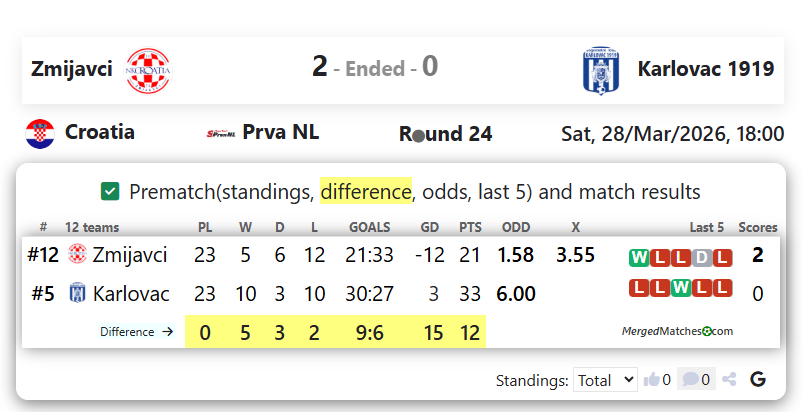Click small Zmijavci crest in standings row
Viewport: 803px width, 412px height.
[x=77, y=255]
